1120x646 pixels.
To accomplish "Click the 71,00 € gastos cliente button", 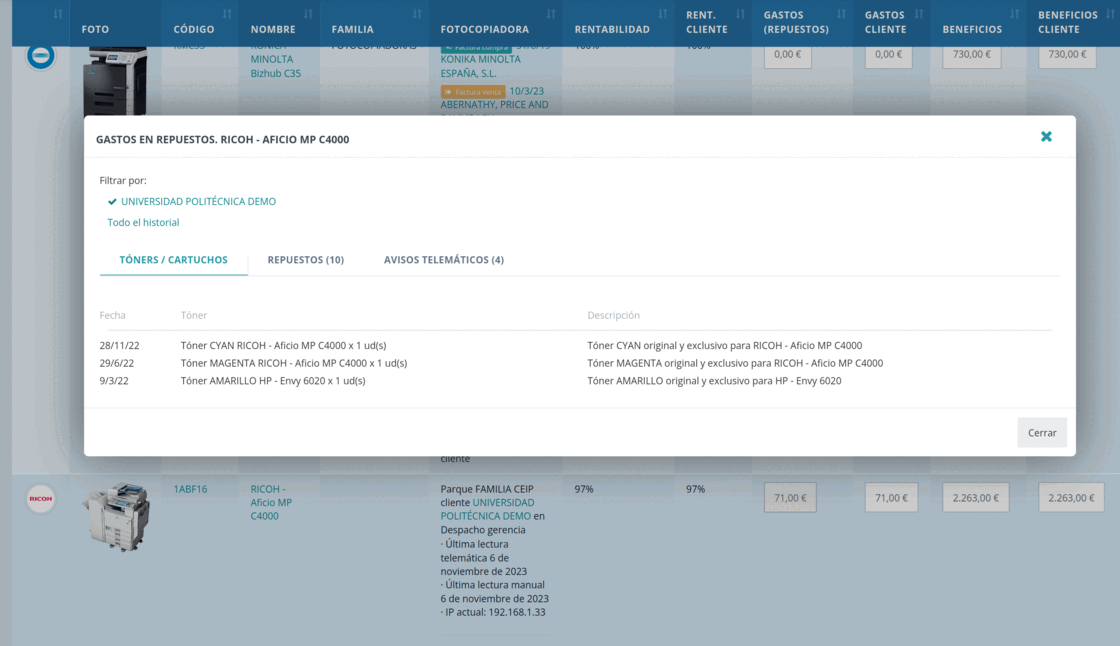I will [x=891, y=498].
